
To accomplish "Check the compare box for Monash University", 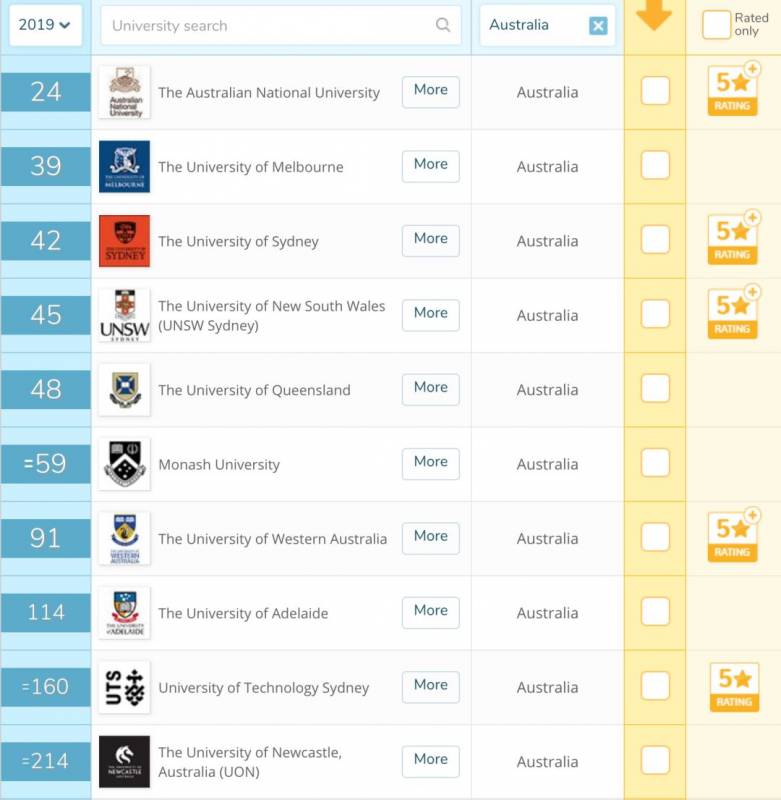I will tap(655, 463).
